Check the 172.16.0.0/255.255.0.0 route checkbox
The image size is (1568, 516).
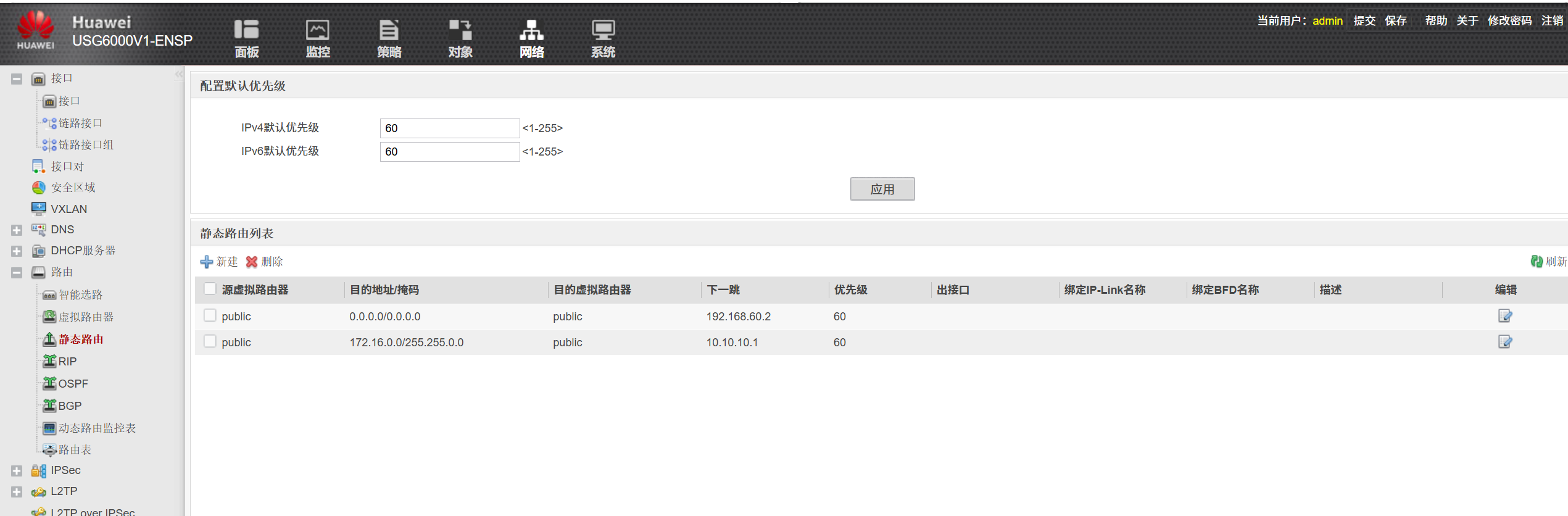click(210, 341)
